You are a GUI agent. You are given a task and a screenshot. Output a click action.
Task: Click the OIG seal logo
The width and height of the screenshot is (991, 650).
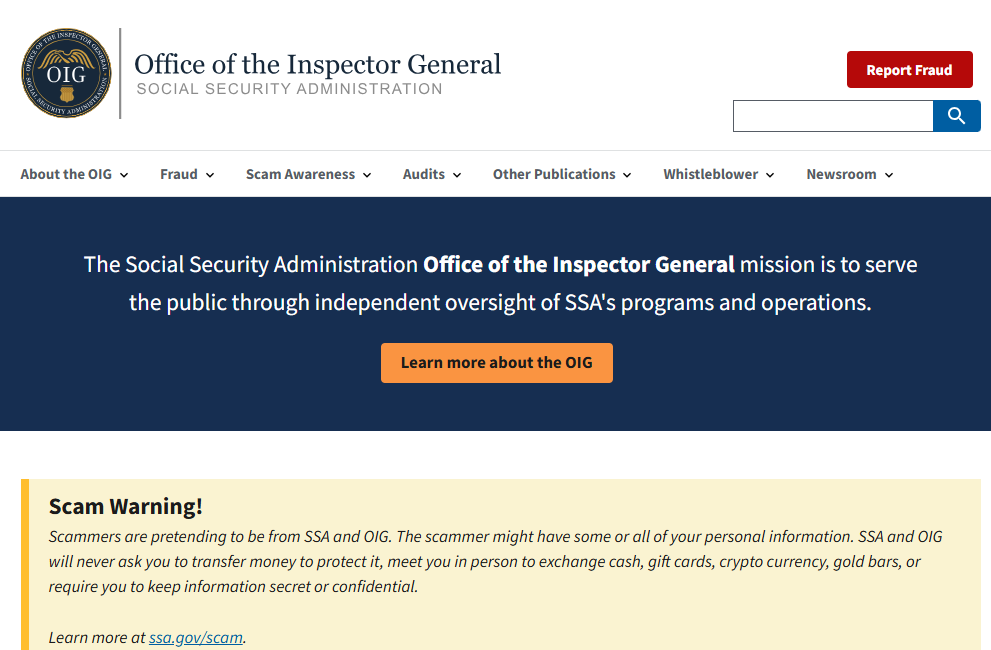66,72
